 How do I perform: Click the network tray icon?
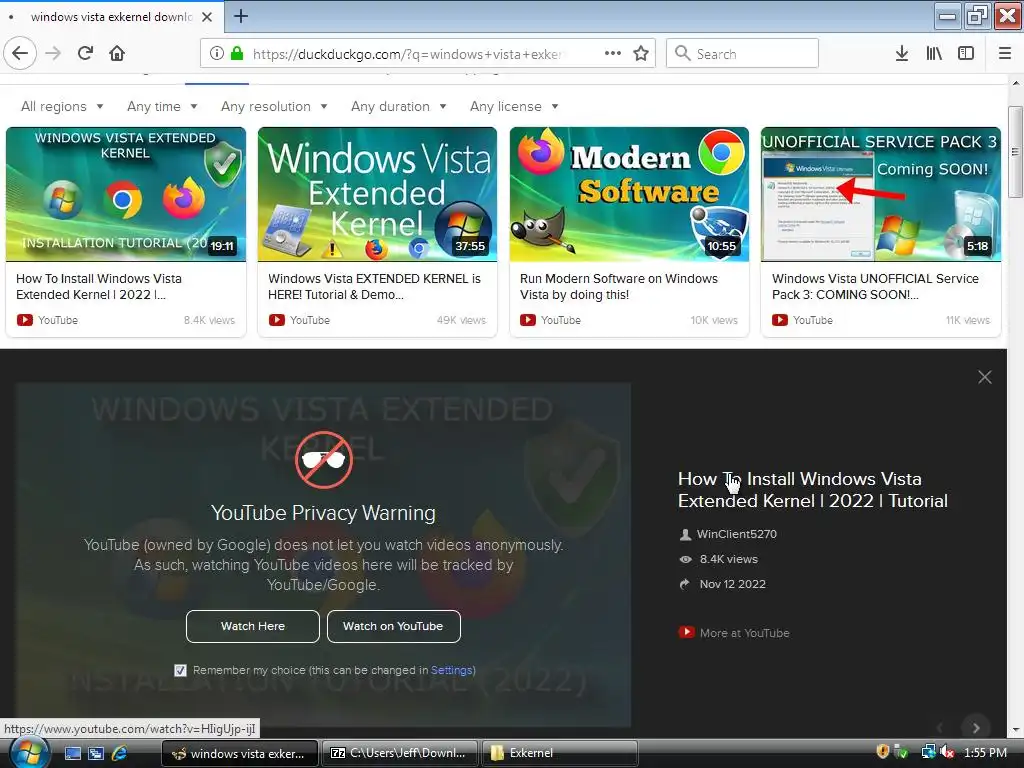[928, 752]
